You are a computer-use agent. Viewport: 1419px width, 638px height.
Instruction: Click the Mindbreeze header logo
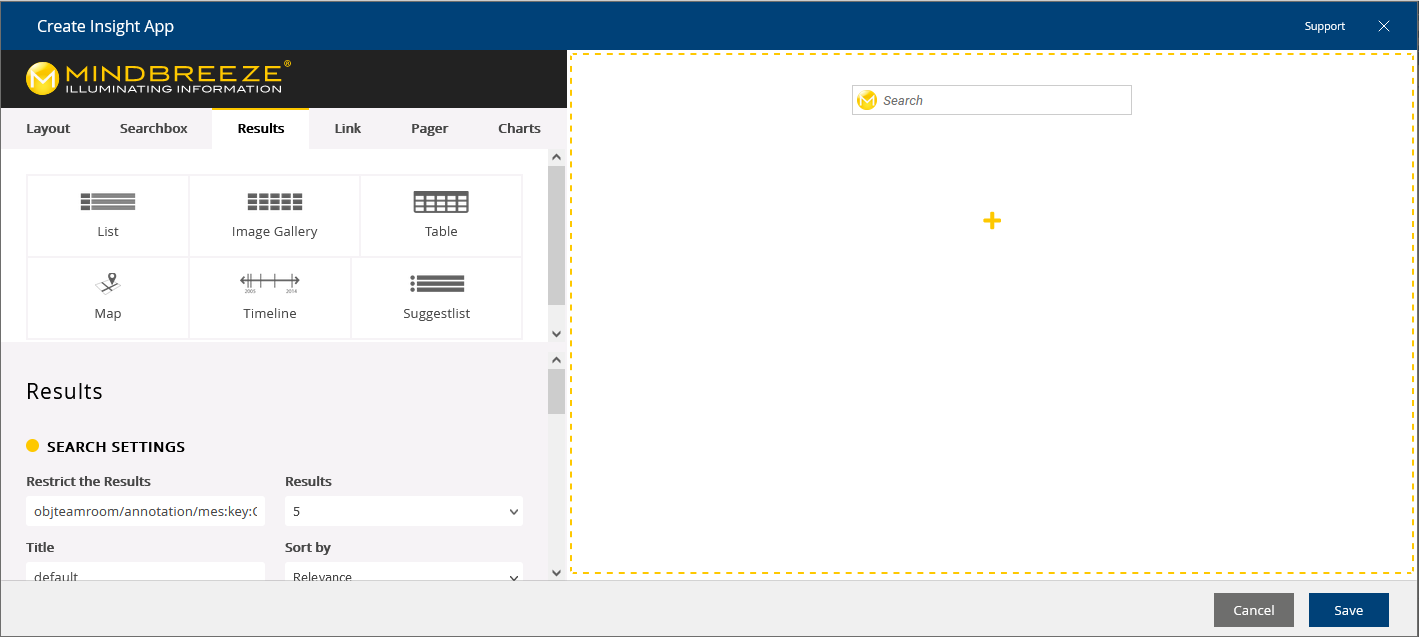tap(159, 78)
